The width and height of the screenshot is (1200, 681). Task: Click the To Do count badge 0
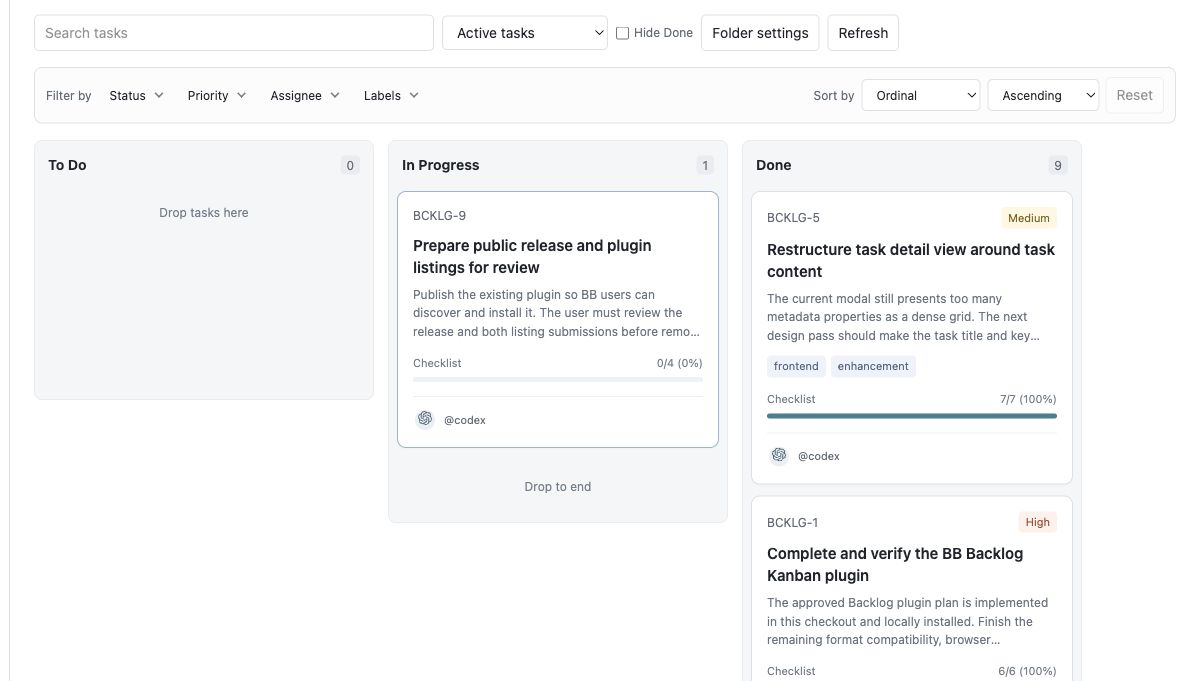pyautogui.click(x=350, y=166)
